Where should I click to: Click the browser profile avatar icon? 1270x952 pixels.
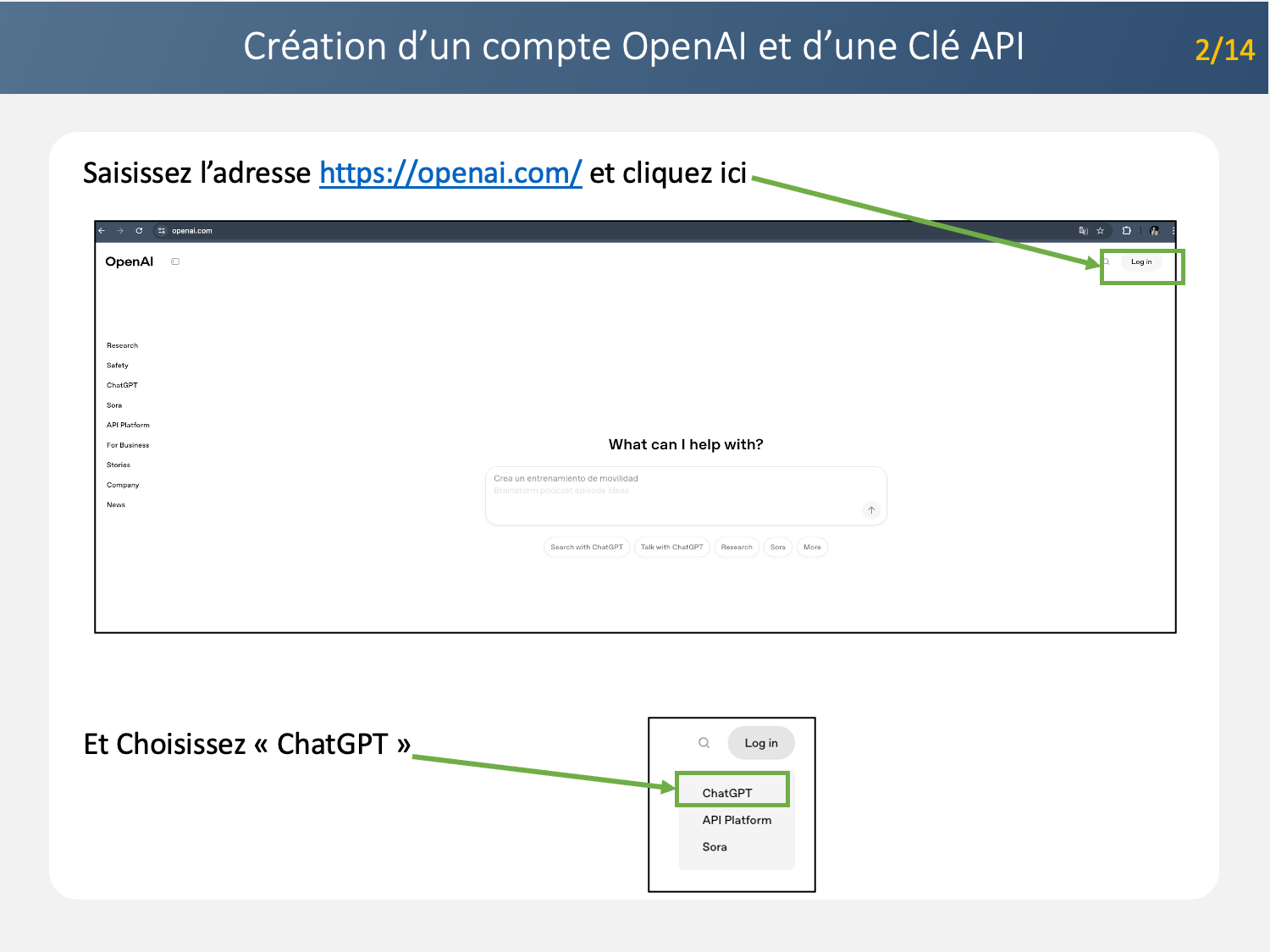click(x=1154, y=230)
